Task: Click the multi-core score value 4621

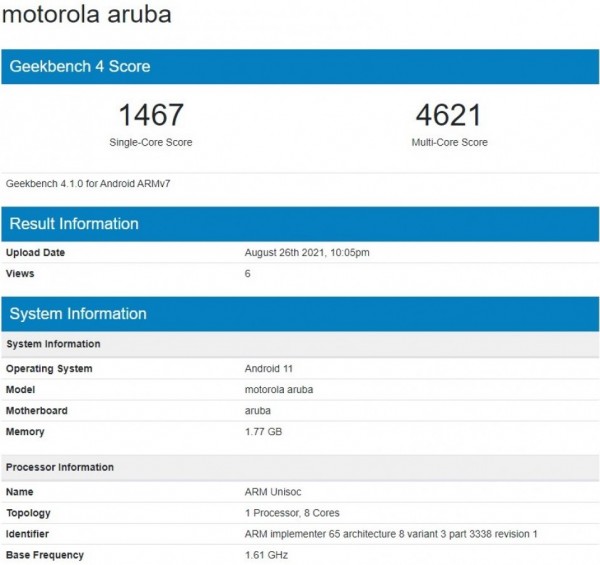Action: pos(448,115)
